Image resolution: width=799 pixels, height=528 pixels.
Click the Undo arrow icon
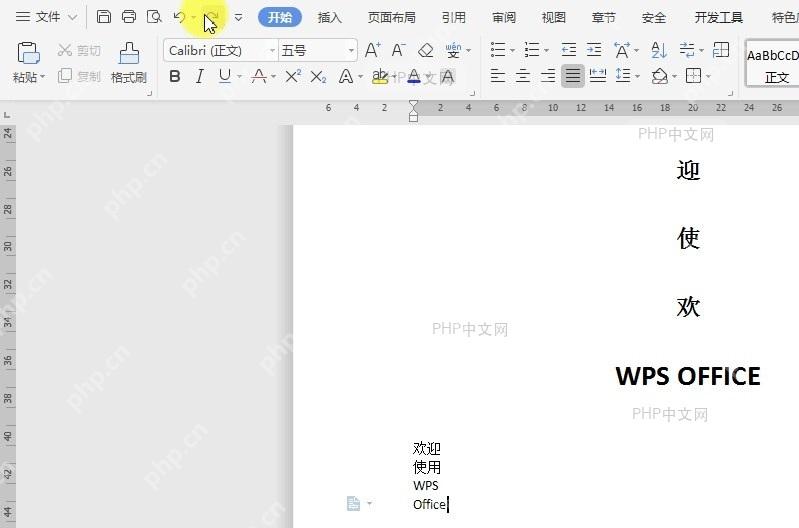[179, 17]
